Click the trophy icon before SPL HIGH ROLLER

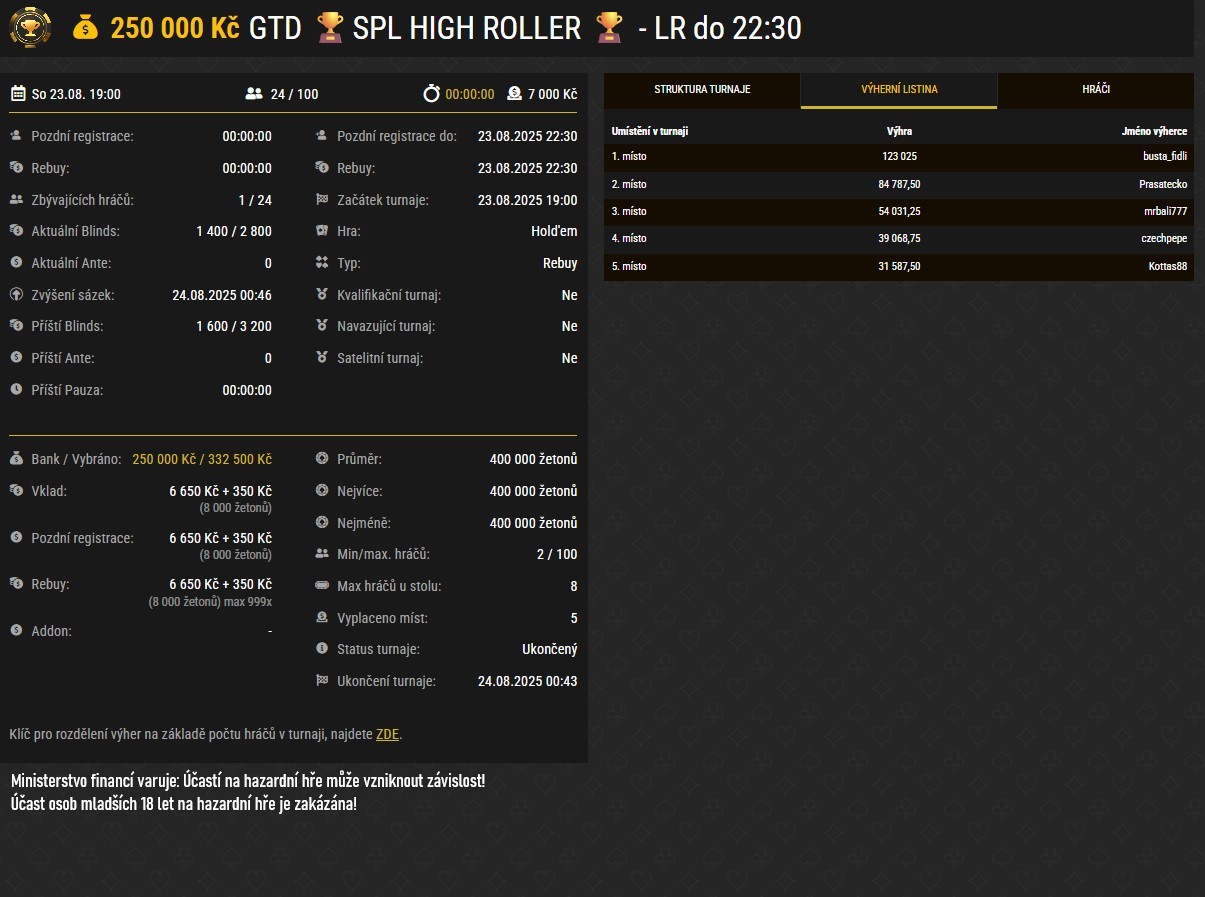pyautogui.click(x=329, y=28)
